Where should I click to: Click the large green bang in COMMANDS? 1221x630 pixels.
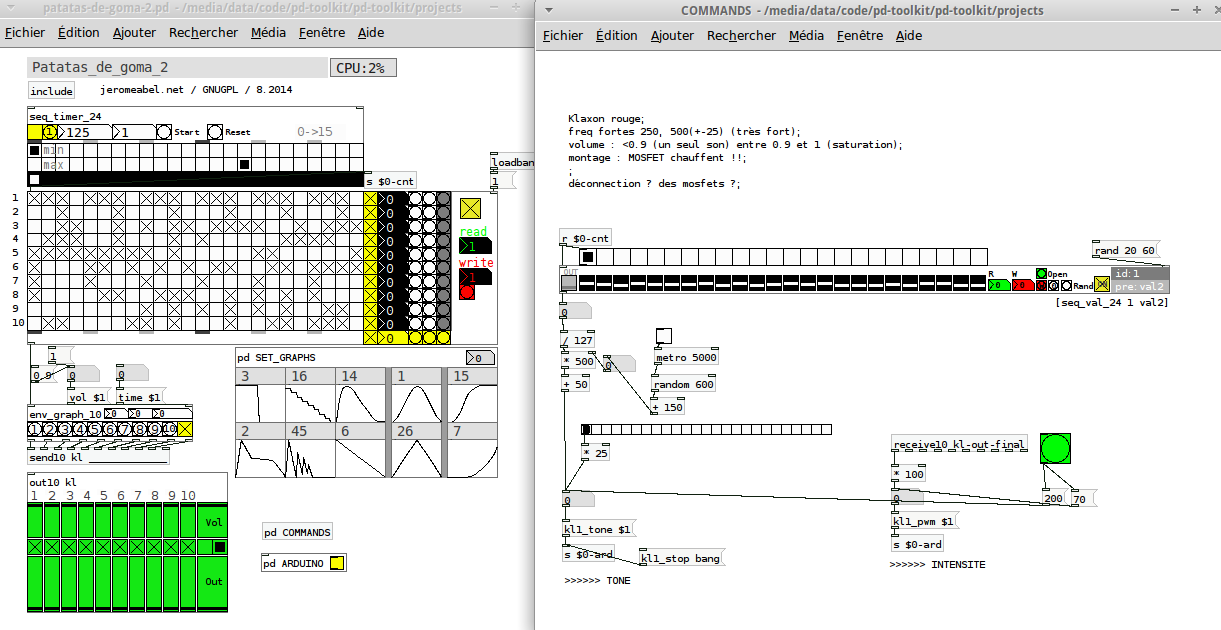click(x=1055, y=448)
